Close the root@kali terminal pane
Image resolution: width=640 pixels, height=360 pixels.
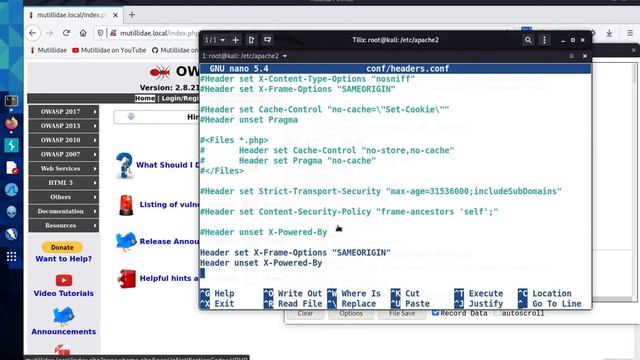pos(584,56)
